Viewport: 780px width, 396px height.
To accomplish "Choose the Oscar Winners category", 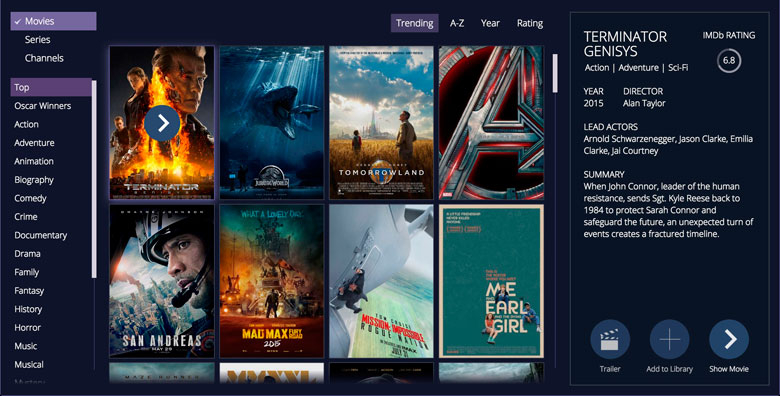I will coord(43,106).
